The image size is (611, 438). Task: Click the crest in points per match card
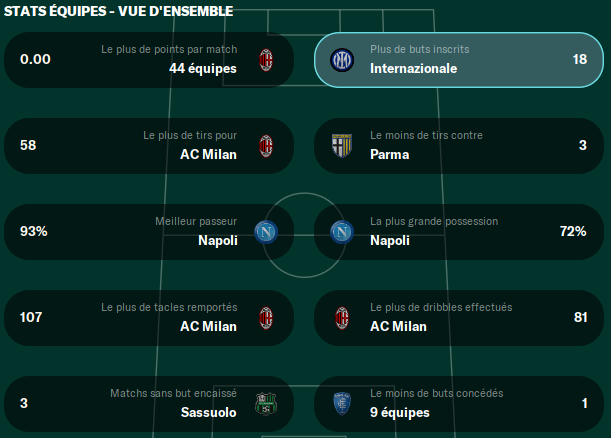point(266,60)
